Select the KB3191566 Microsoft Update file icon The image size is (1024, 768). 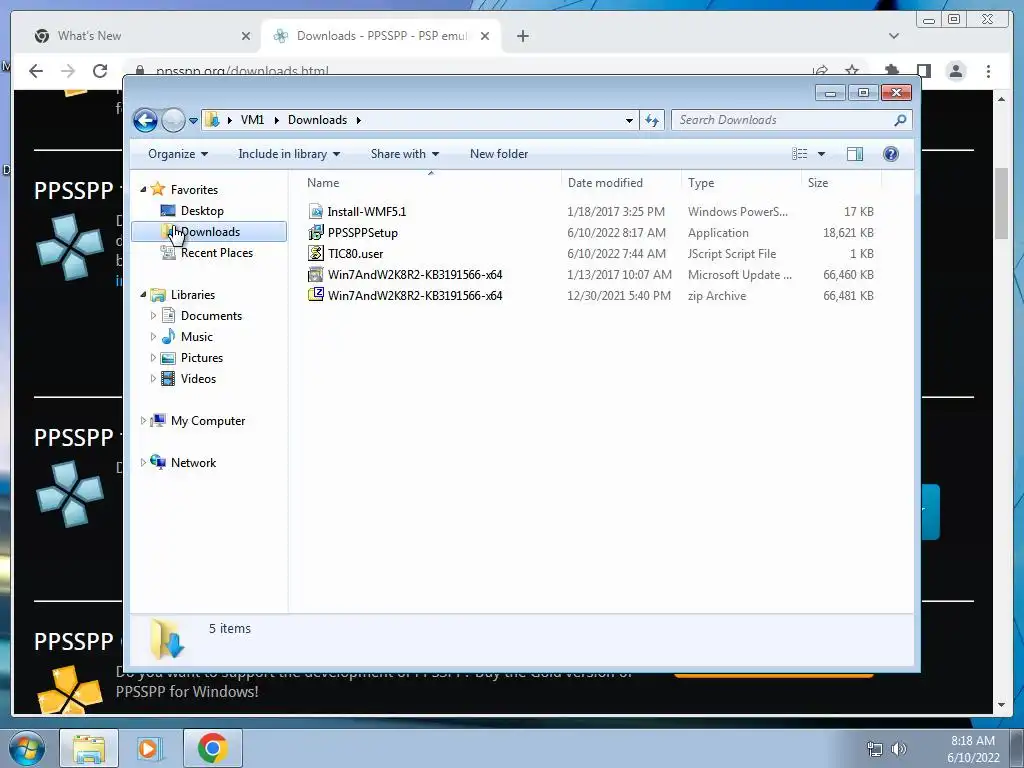tap(316, 274)
